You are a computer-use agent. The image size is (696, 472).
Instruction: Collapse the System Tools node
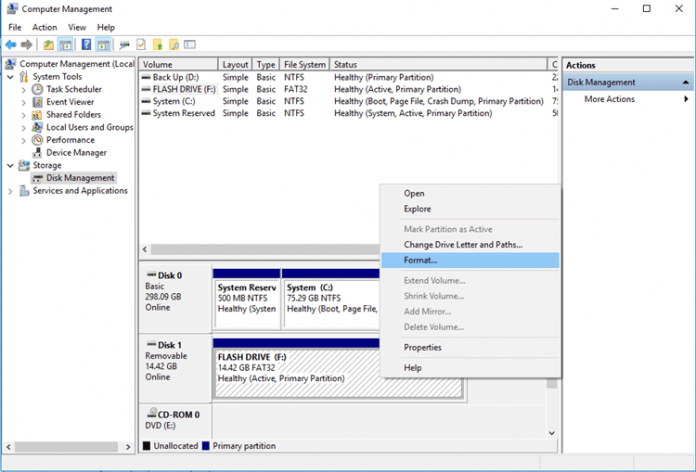point(11,76)
